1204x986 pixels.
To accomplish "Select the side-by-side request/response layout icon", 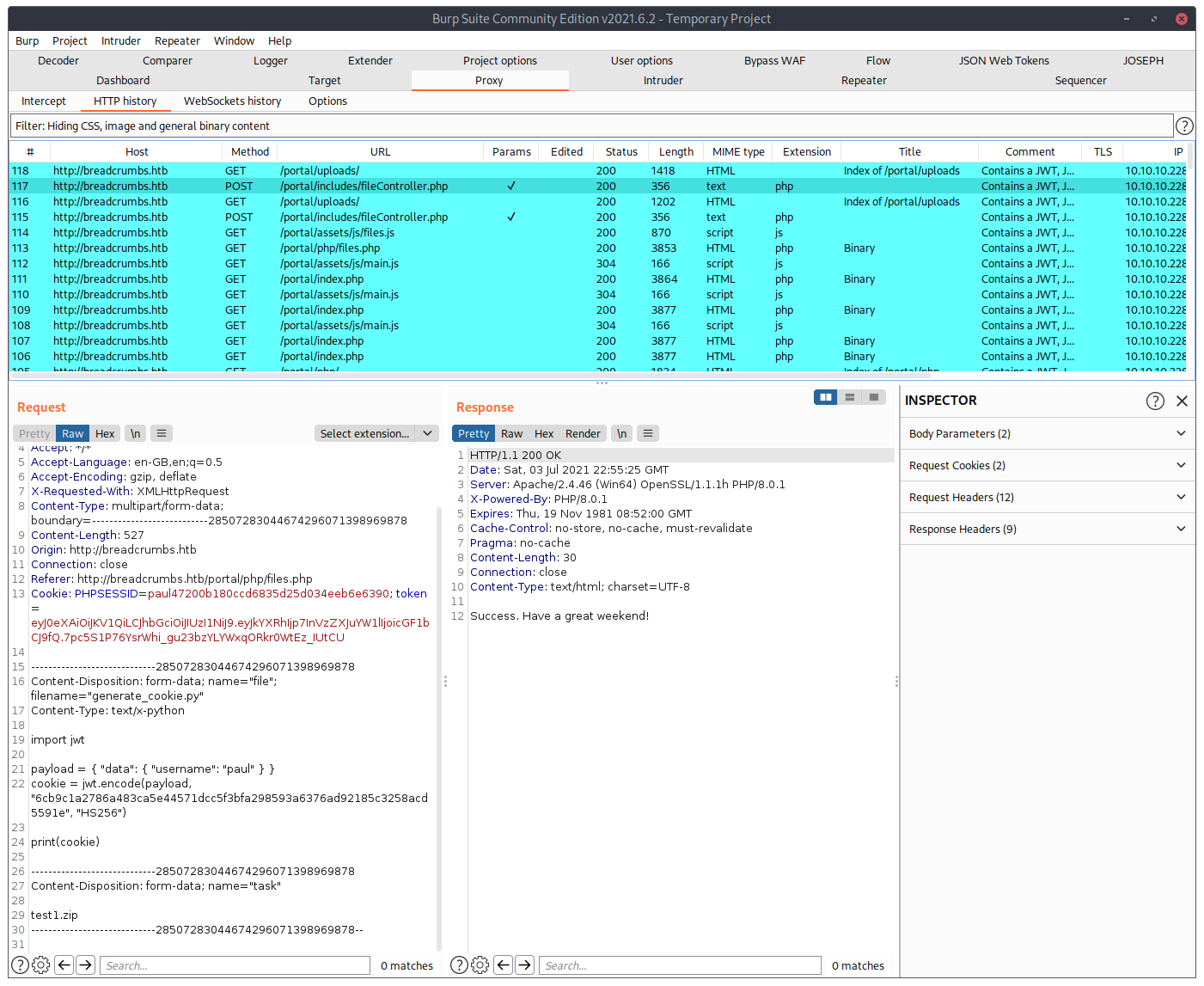I will [x=825, y=396].
